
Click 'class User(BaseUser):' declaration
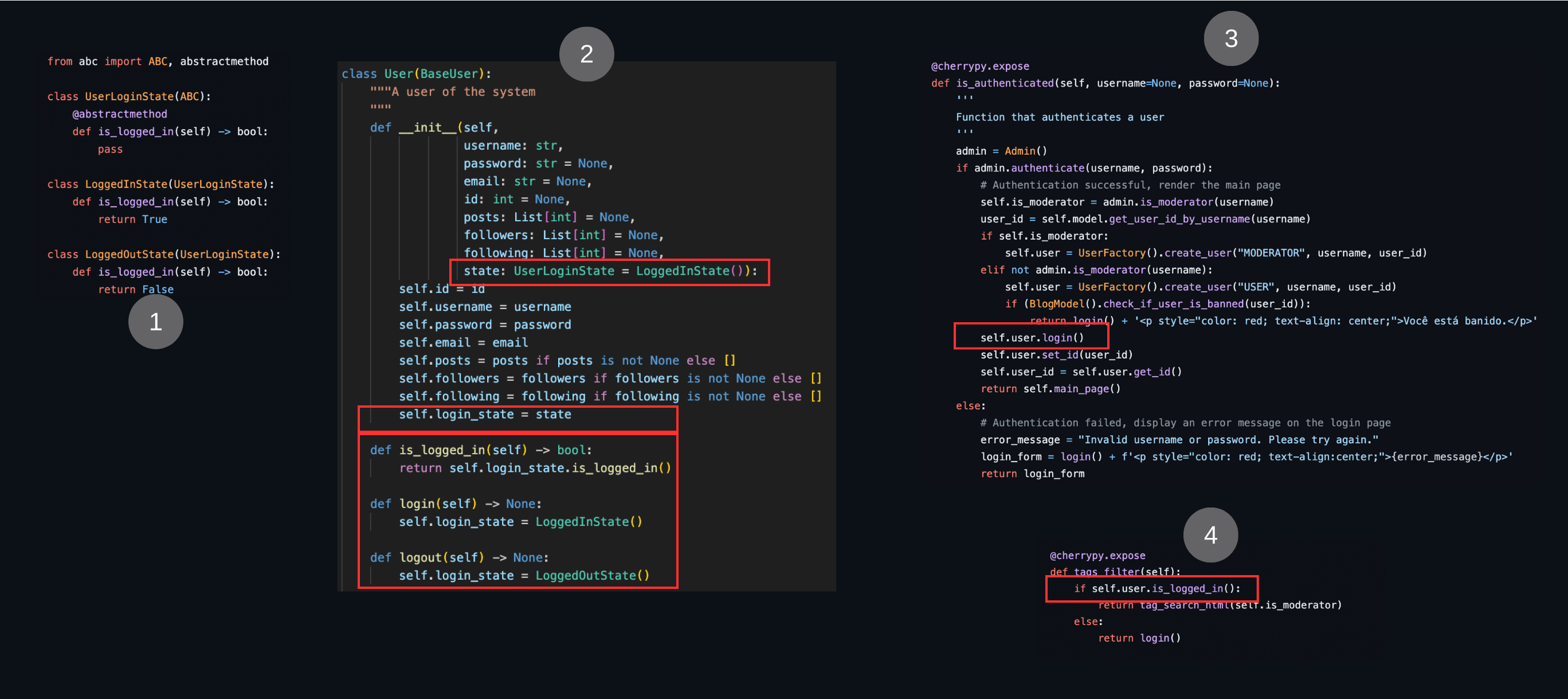tap(415, 73)
